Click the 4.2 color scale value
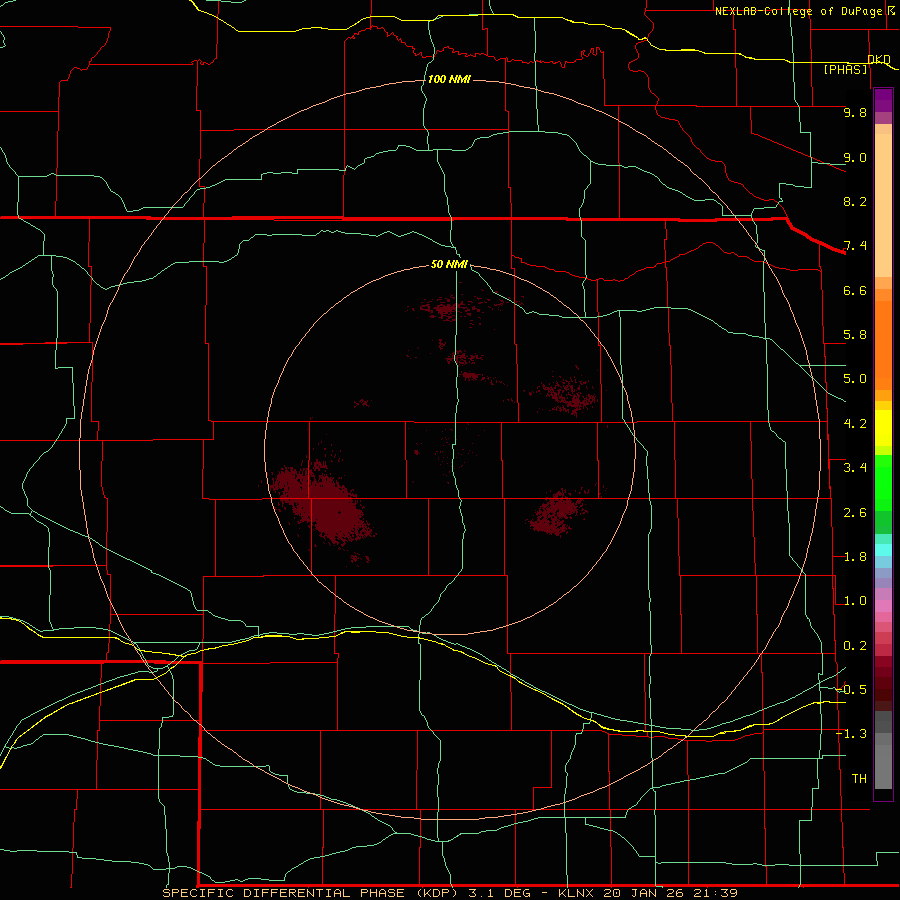 (855, 424)
